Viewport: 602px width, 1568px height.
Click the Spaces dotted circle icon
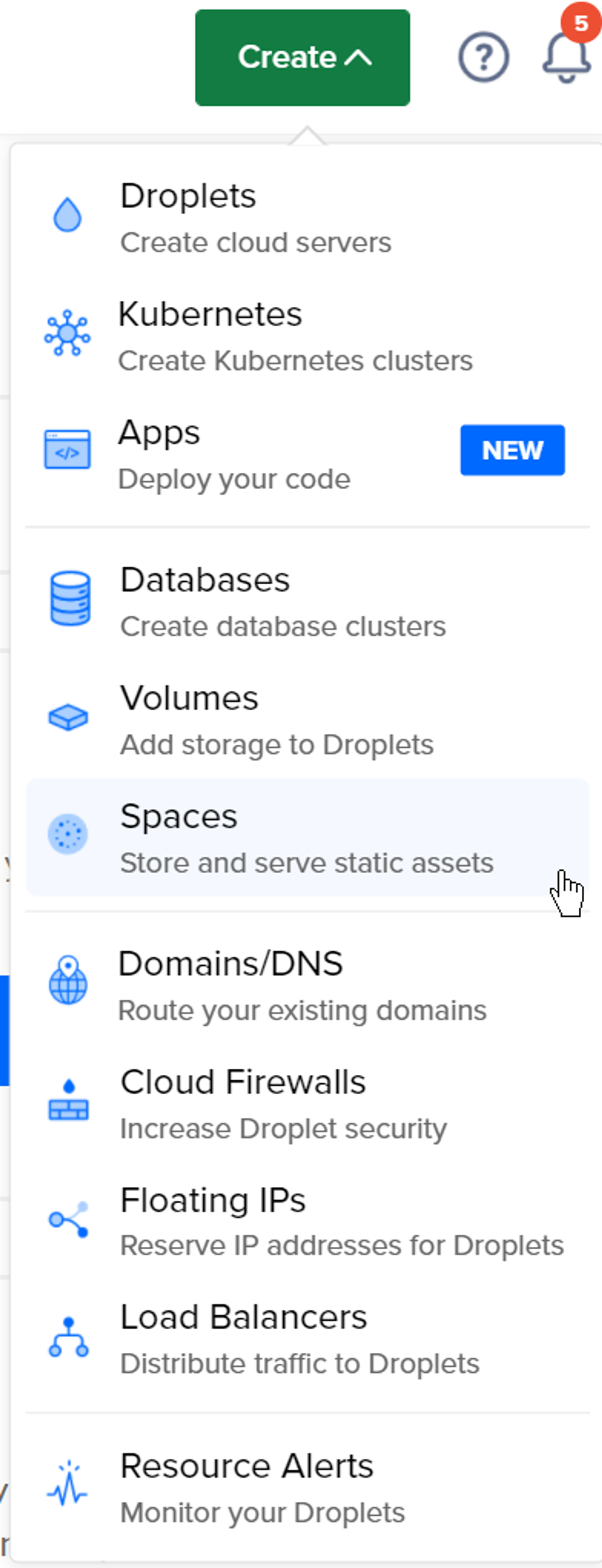point(68,834)
